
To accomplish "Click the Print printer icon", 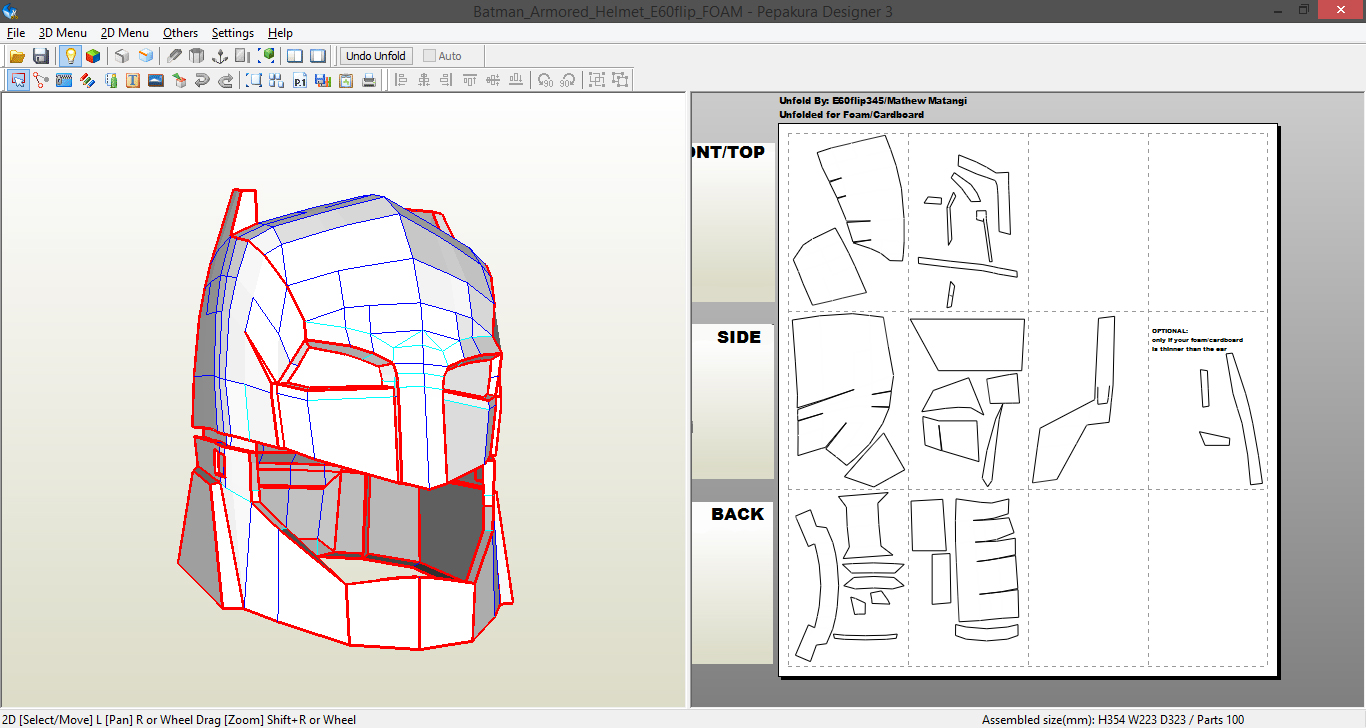I will (x=369, y=80).
